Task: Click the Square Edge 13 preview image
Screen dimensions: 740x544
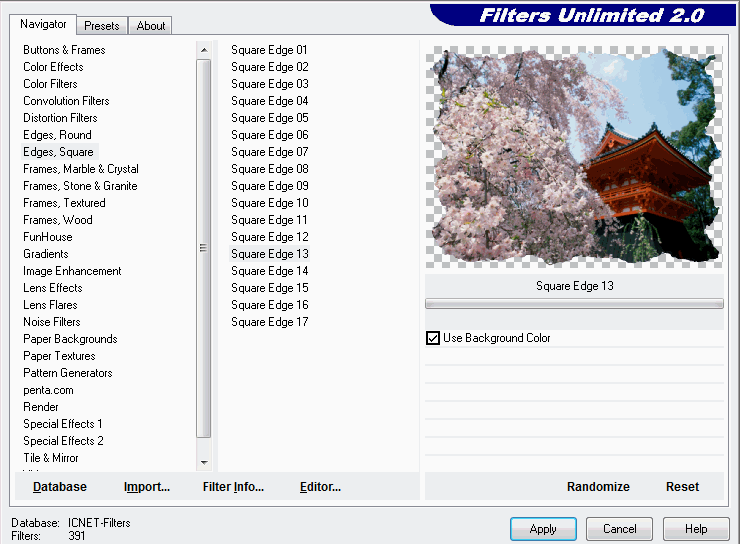Action: (x=574, y=156)
